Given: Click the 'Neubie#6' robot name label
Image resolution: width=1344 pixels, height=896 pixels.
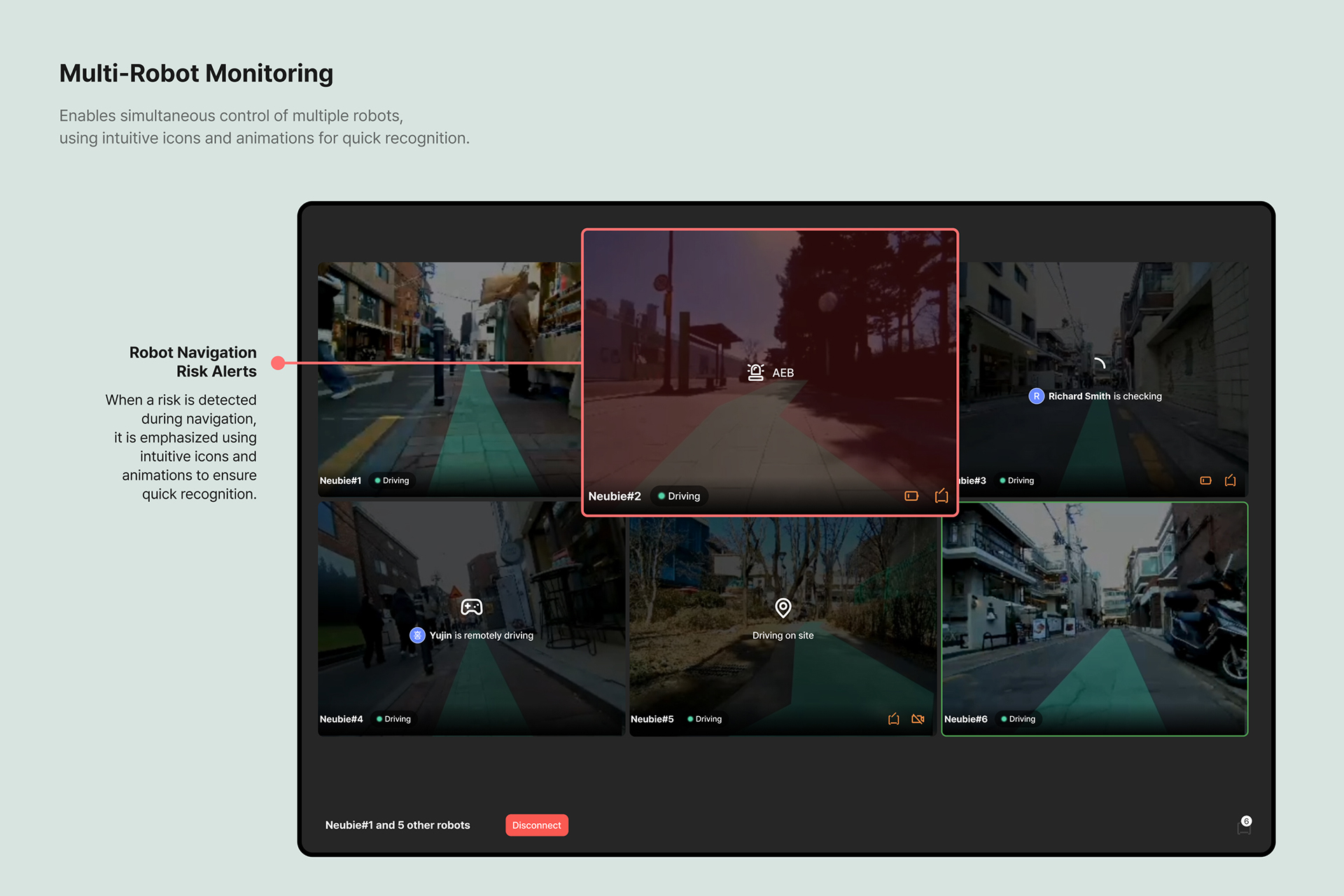Looking at the screenshot, I should (x=965, y=719).
